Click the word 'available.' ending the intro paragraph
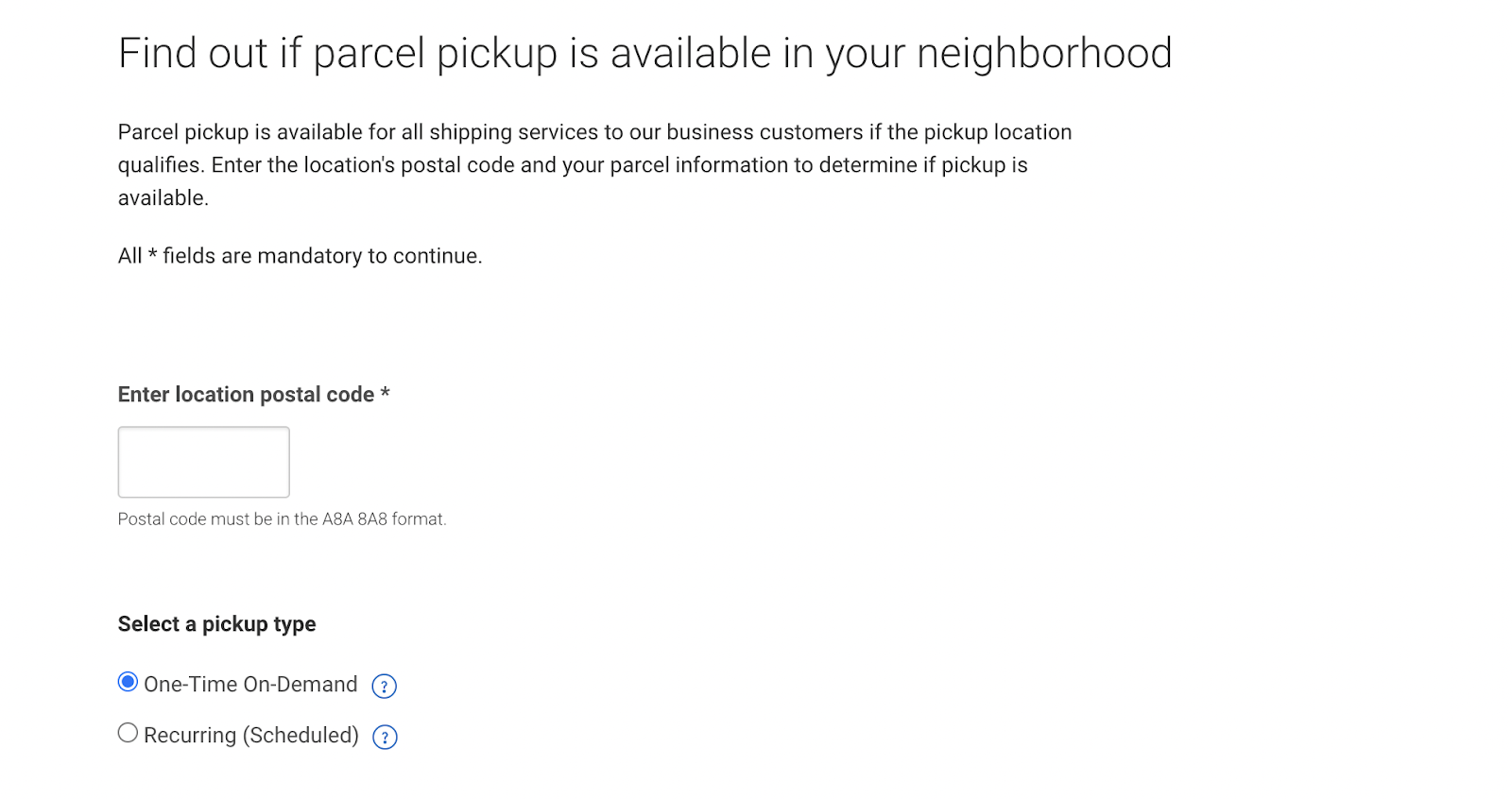The width and height of the screenshot is (1512, 799). (163, 198)
